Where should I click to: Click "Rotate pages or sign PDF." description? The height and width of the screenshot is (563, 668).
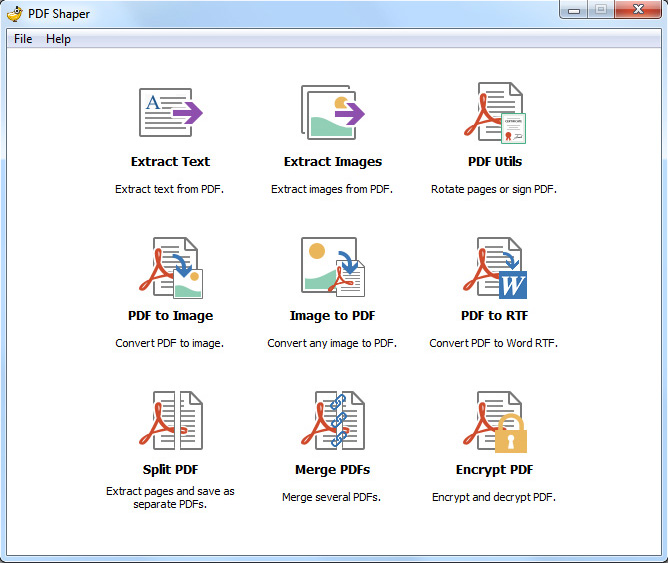pyautogui.click(x=494, y=189)
